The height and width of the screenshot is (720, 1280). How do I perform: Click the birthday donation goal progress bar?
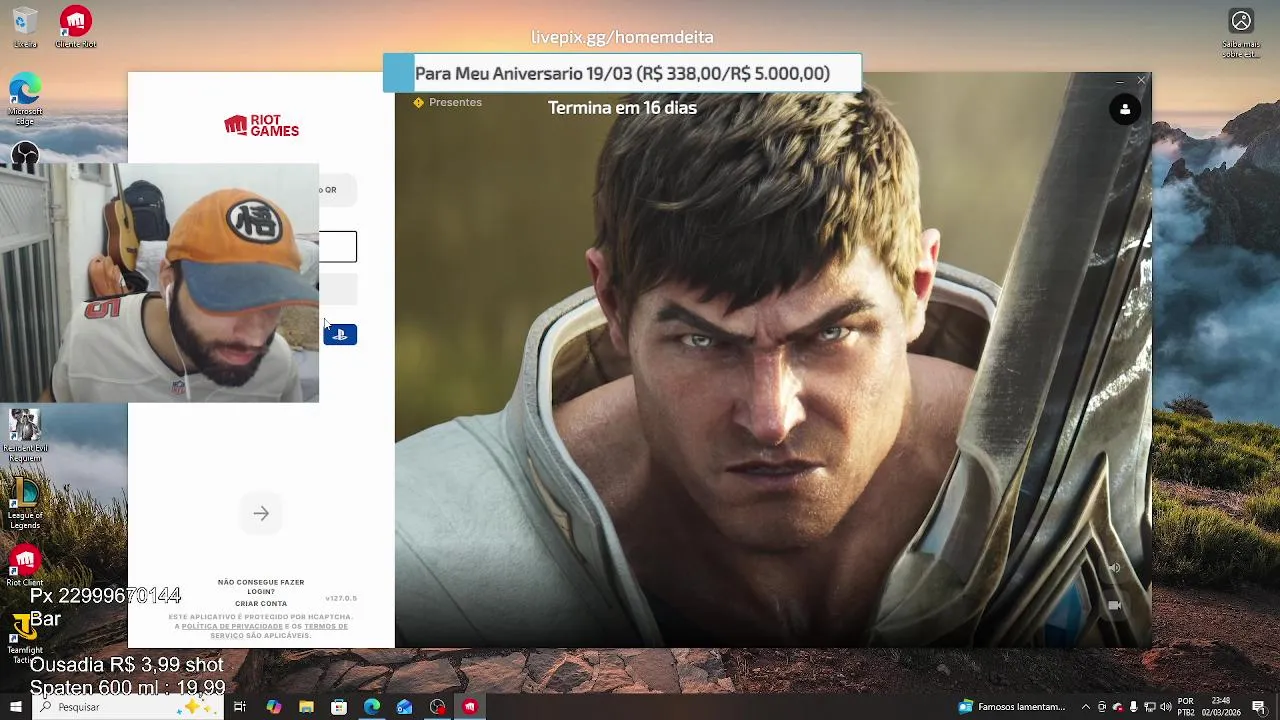click(x=622, y=73)
